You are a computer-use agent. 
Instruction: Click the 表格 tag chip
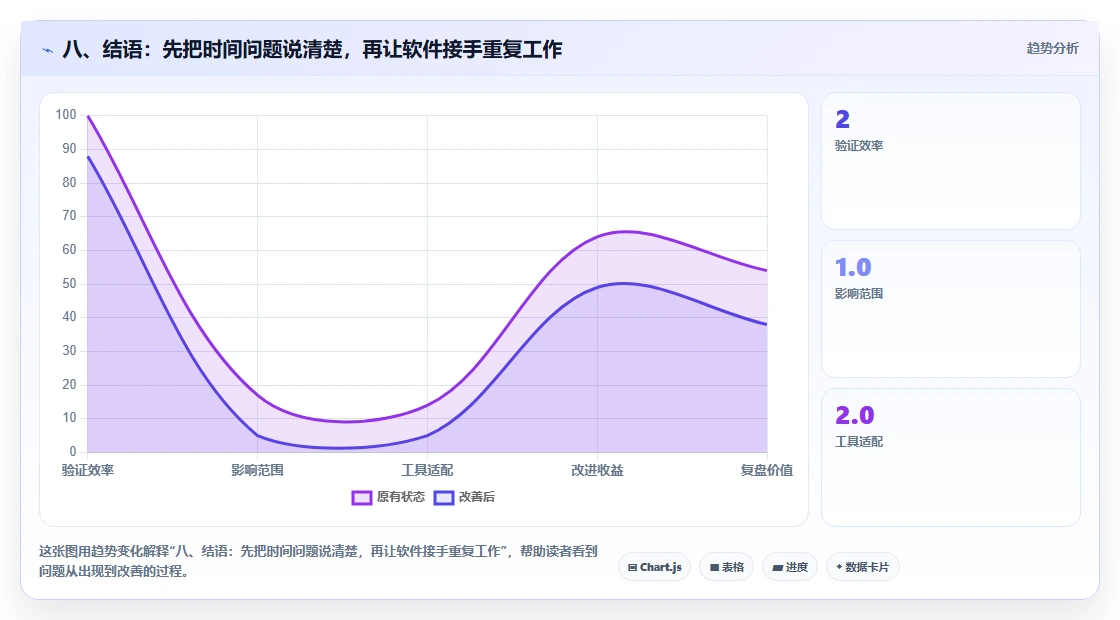coord(726,567)
